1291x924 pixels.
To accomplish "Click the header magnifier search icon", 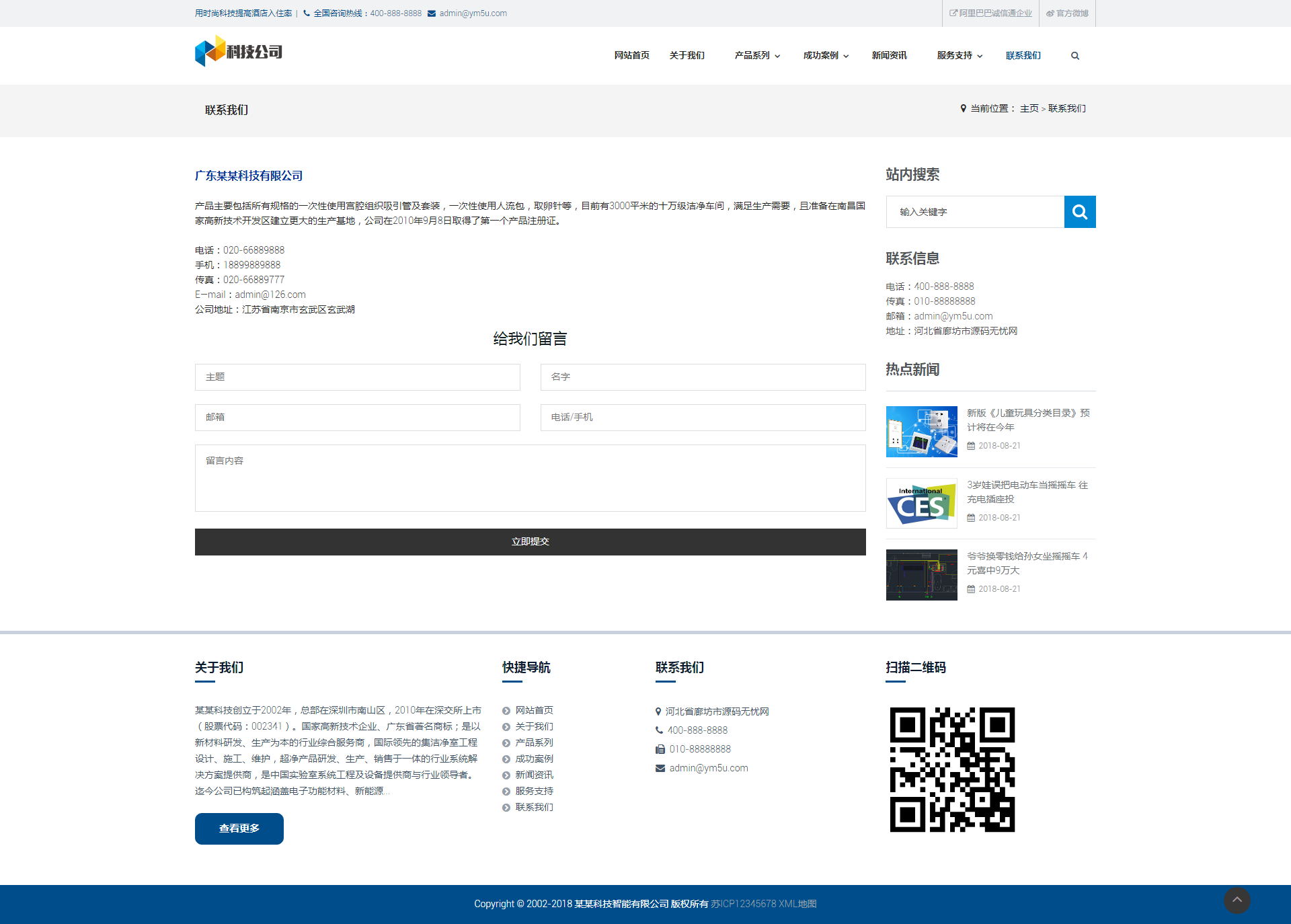I will point(1074,56).
